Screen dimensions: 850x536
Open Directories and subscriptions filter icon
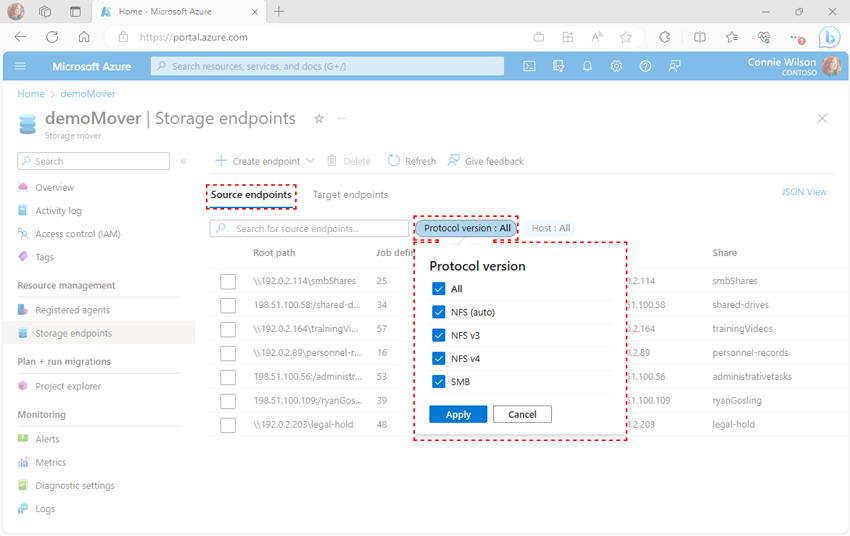(558, 66)
